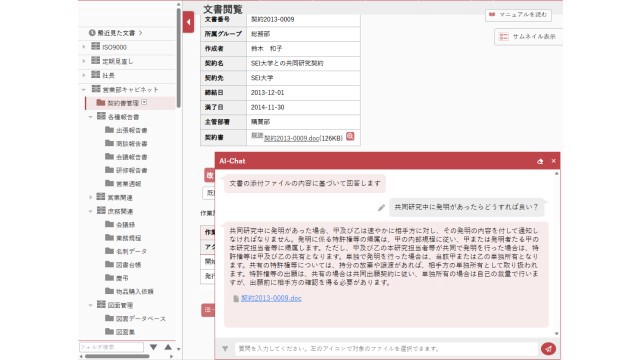Send the AI-Chat question with the red button
This screenshot has width=640, height=360.
click(548, 349)
